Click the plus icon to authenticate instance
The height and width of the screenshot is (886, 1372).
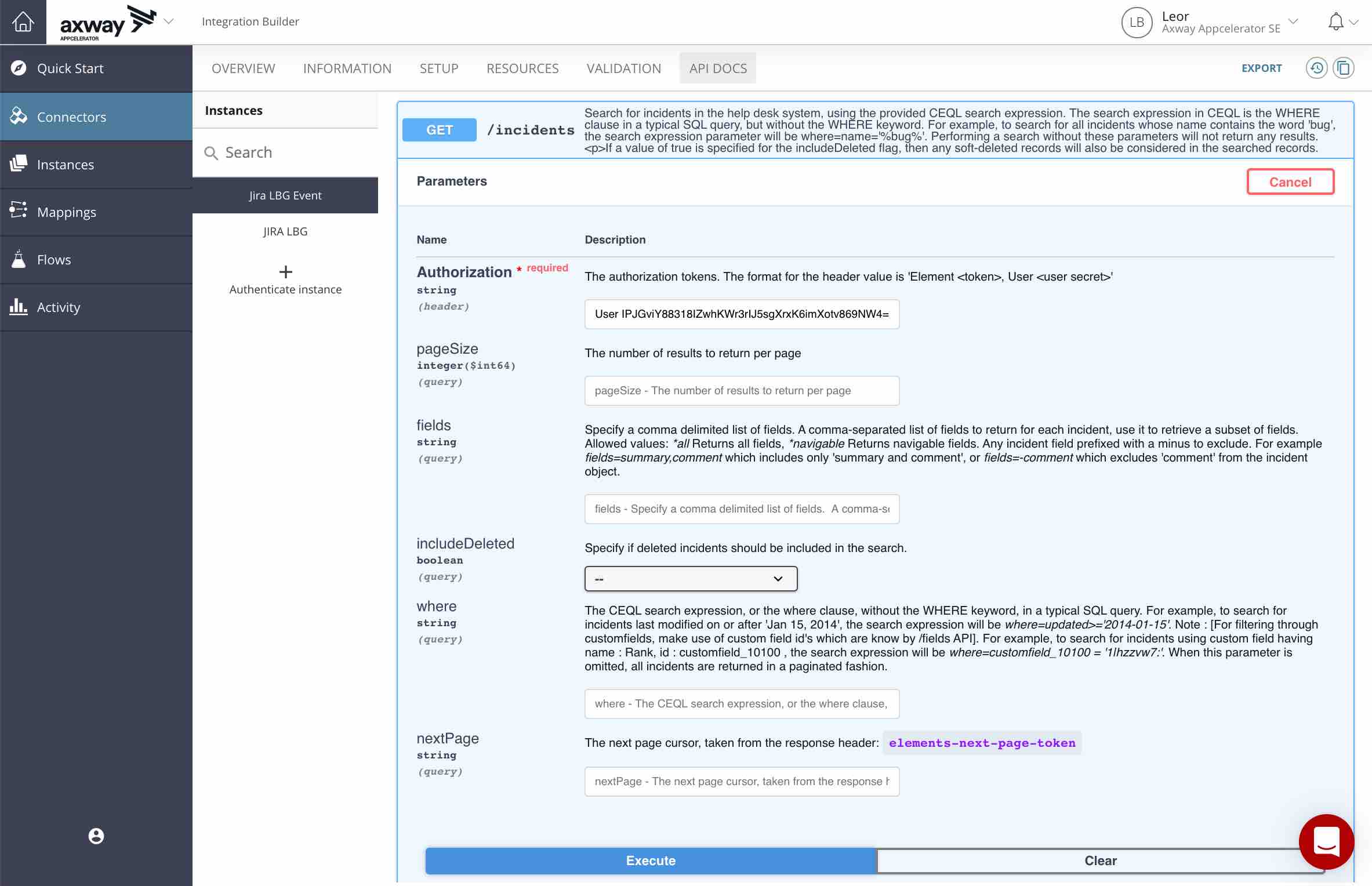pyautogui.click(x=285, y=271)
